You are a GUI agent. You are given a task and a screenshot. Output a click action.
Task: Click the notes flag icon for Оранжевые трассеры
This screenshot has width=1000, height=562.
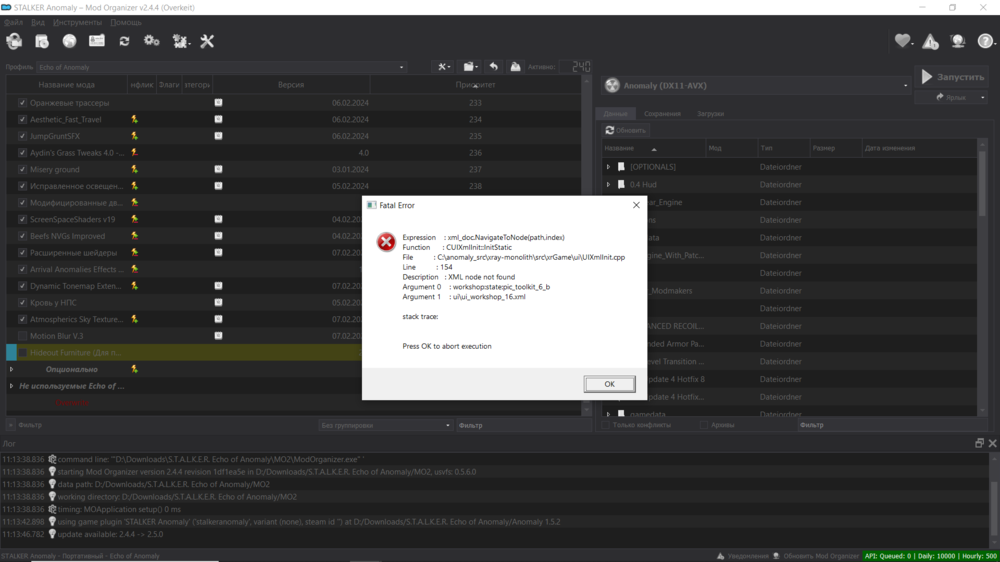click(x=218, y=102)
